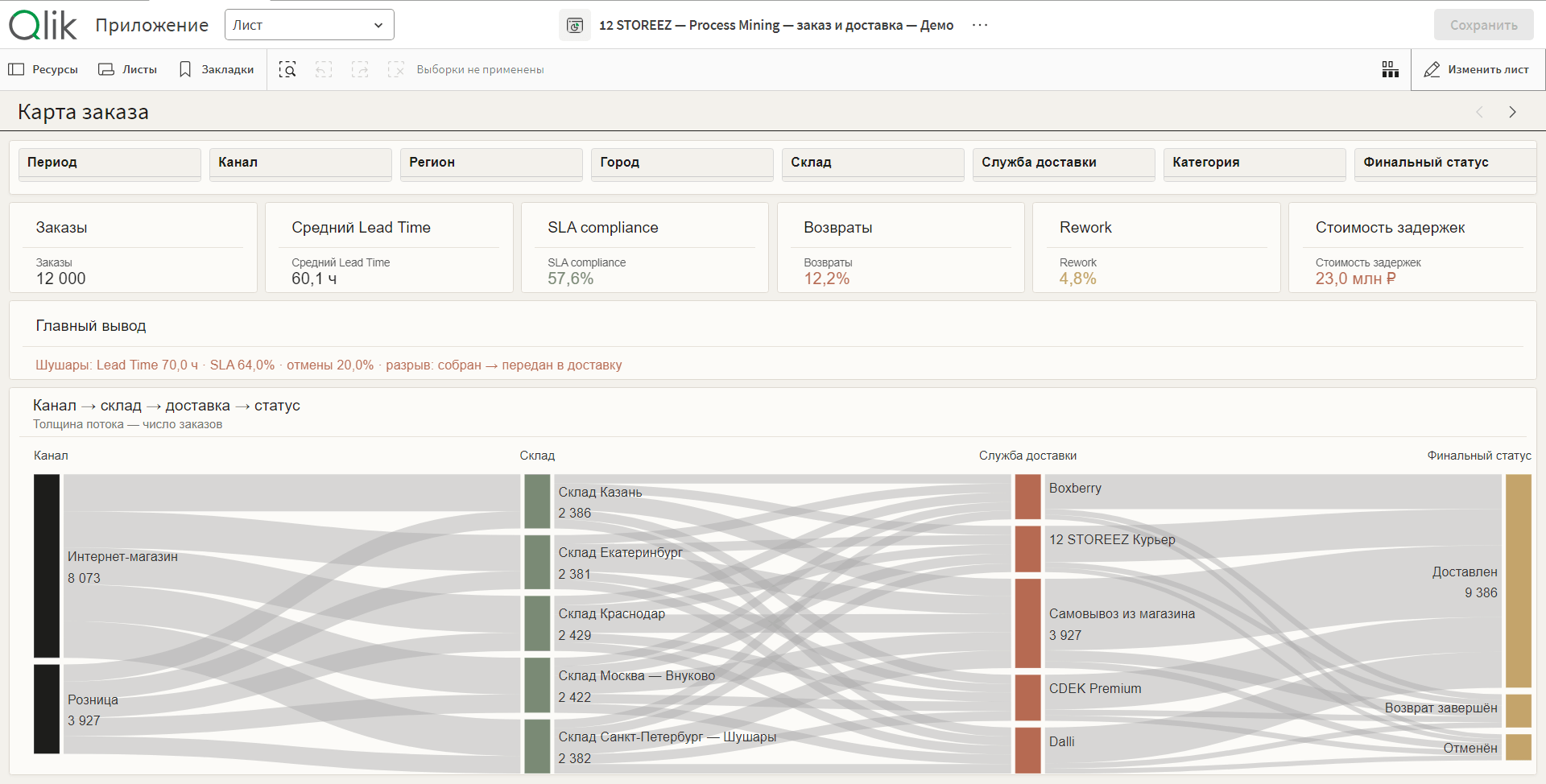Select the Самовывоз из магазина node
This screenshot has width=1546, height=784.
pos(1027,623)
